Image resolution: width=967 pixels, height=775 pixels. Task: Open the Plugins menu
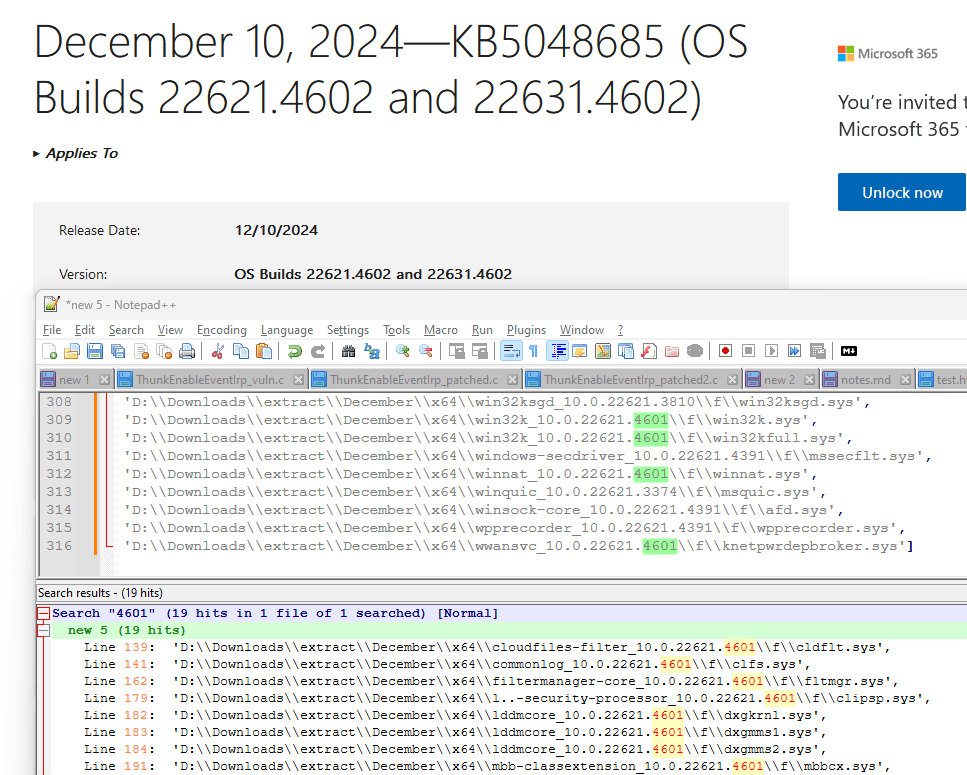pyautogui.click(x=526, y=330)
